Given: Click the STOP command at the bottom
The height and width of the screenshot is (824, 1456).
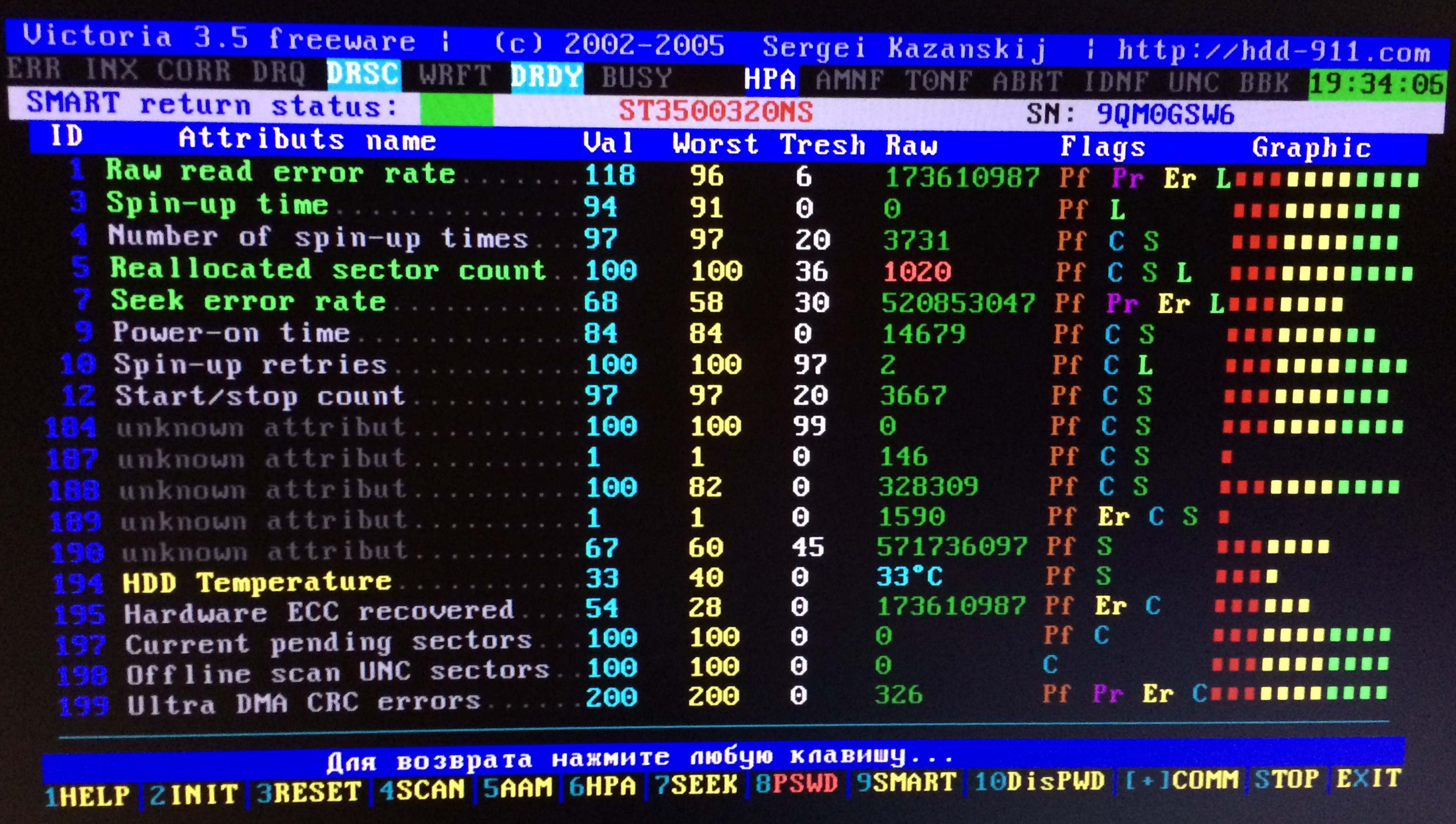Looking at the screenshot, I should click(1287, 779).
